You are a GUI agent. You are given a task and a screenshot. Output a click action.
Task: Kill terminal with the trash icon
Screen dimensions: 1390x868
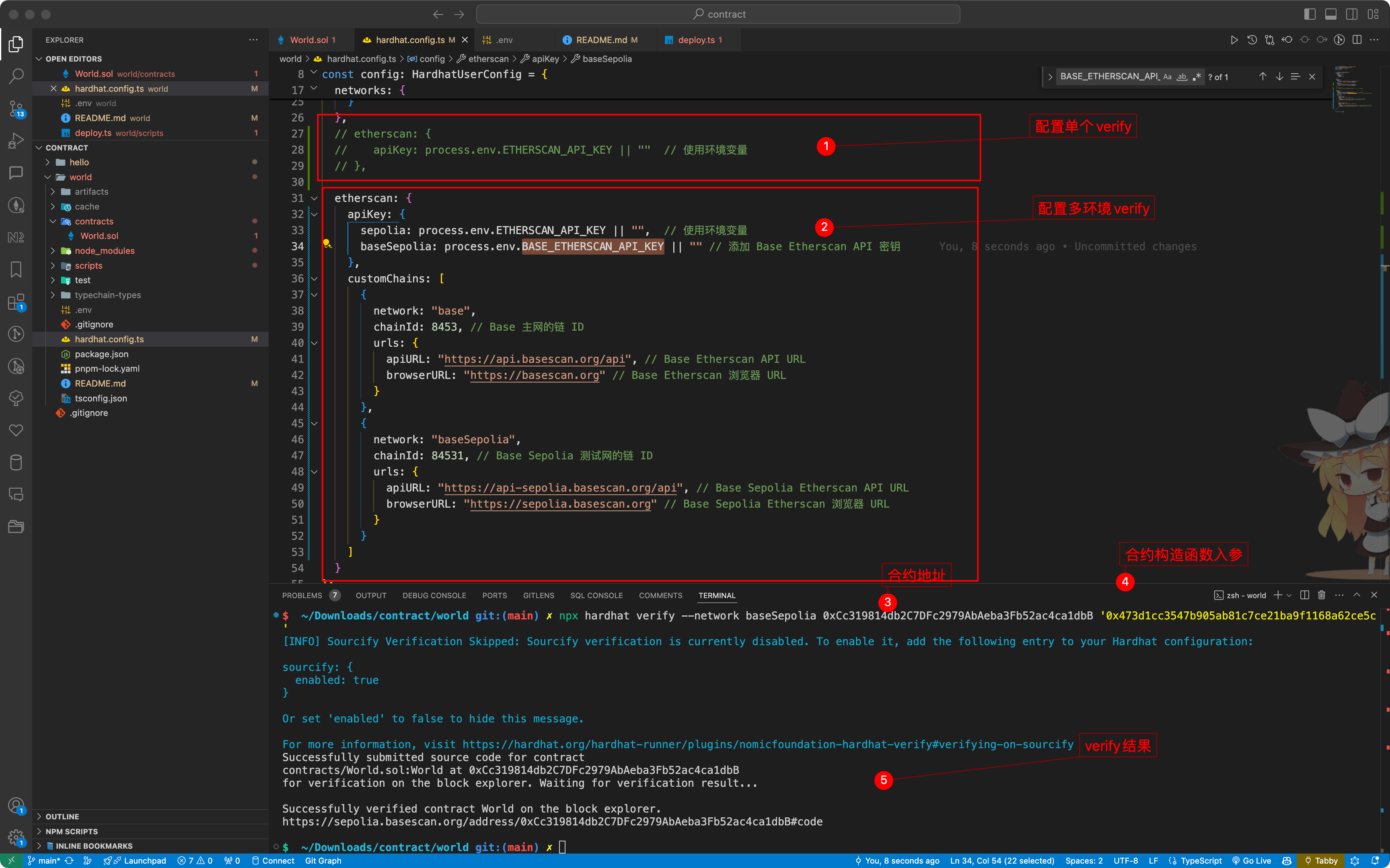(1322, 595)
